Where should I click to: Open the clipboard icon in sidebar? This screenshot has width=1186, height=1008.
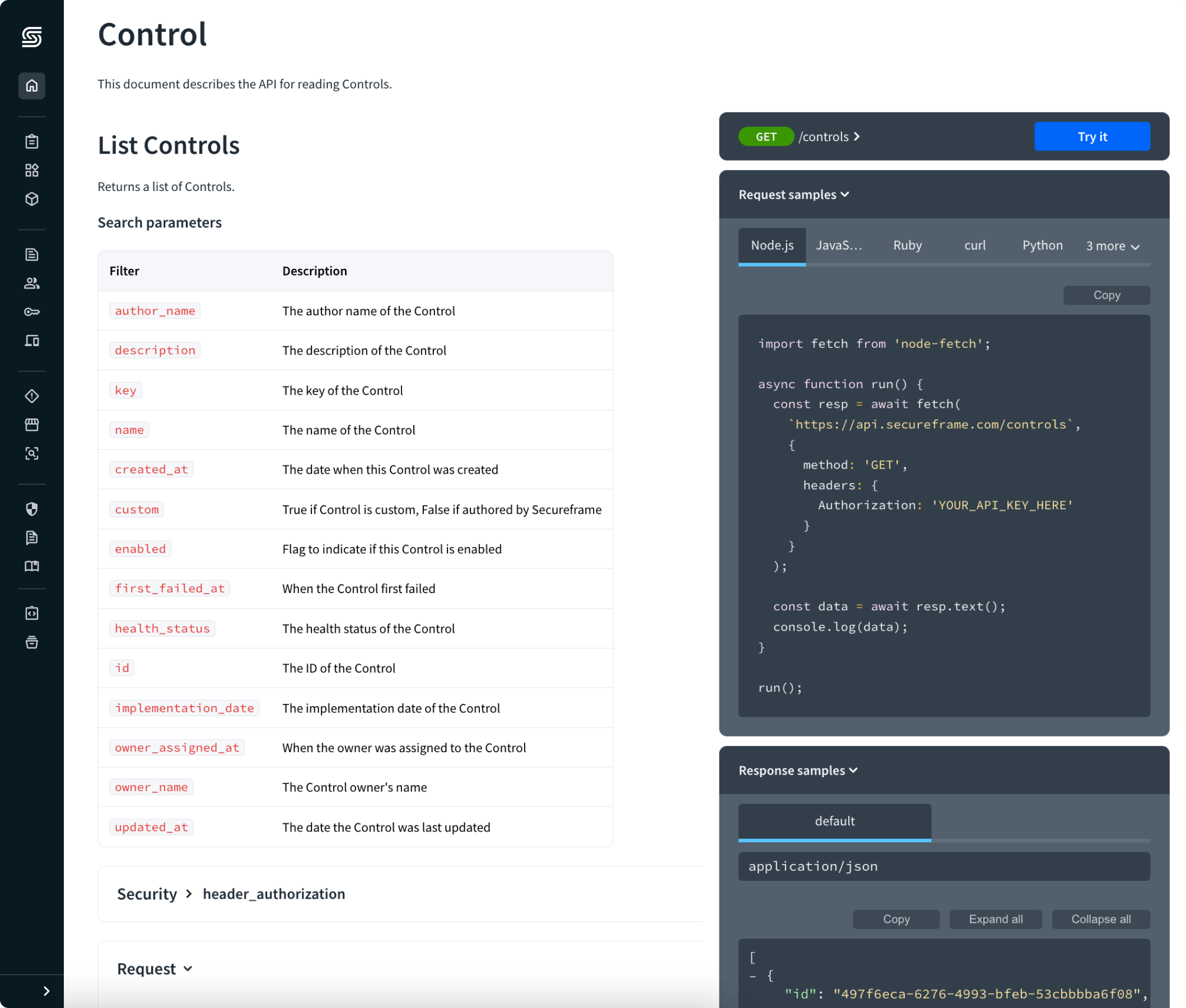[x=32, y=141]
